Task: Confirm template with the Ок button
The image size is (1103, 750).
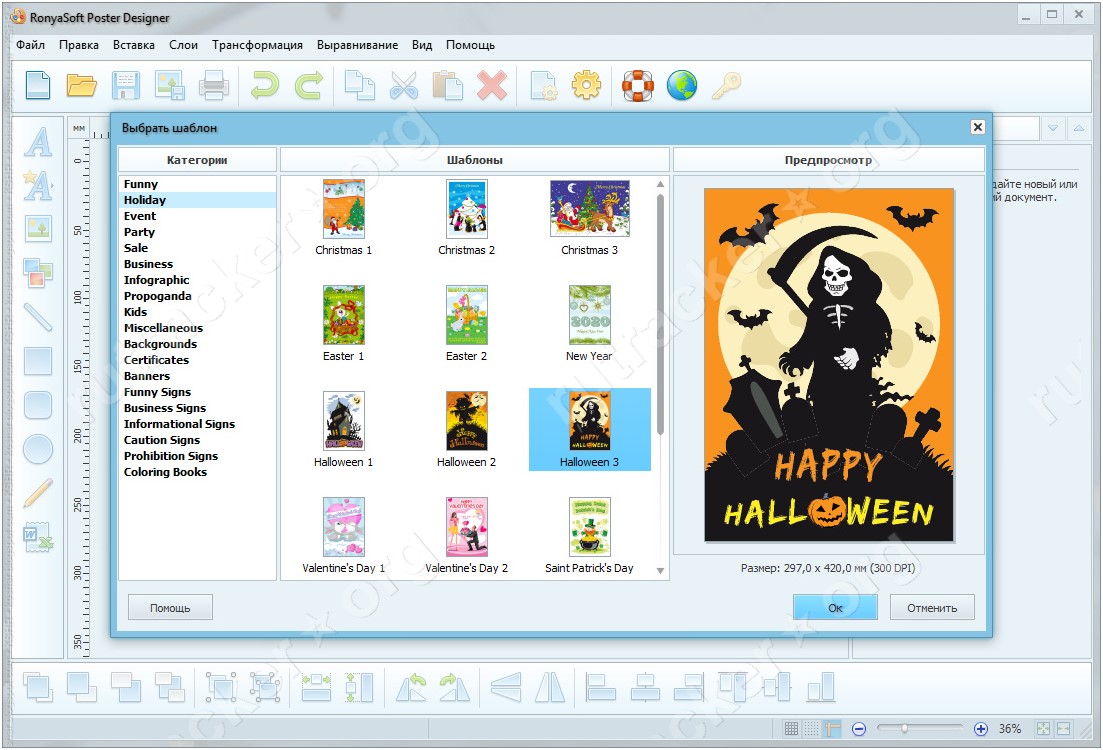Action: (x=835, y=608)
